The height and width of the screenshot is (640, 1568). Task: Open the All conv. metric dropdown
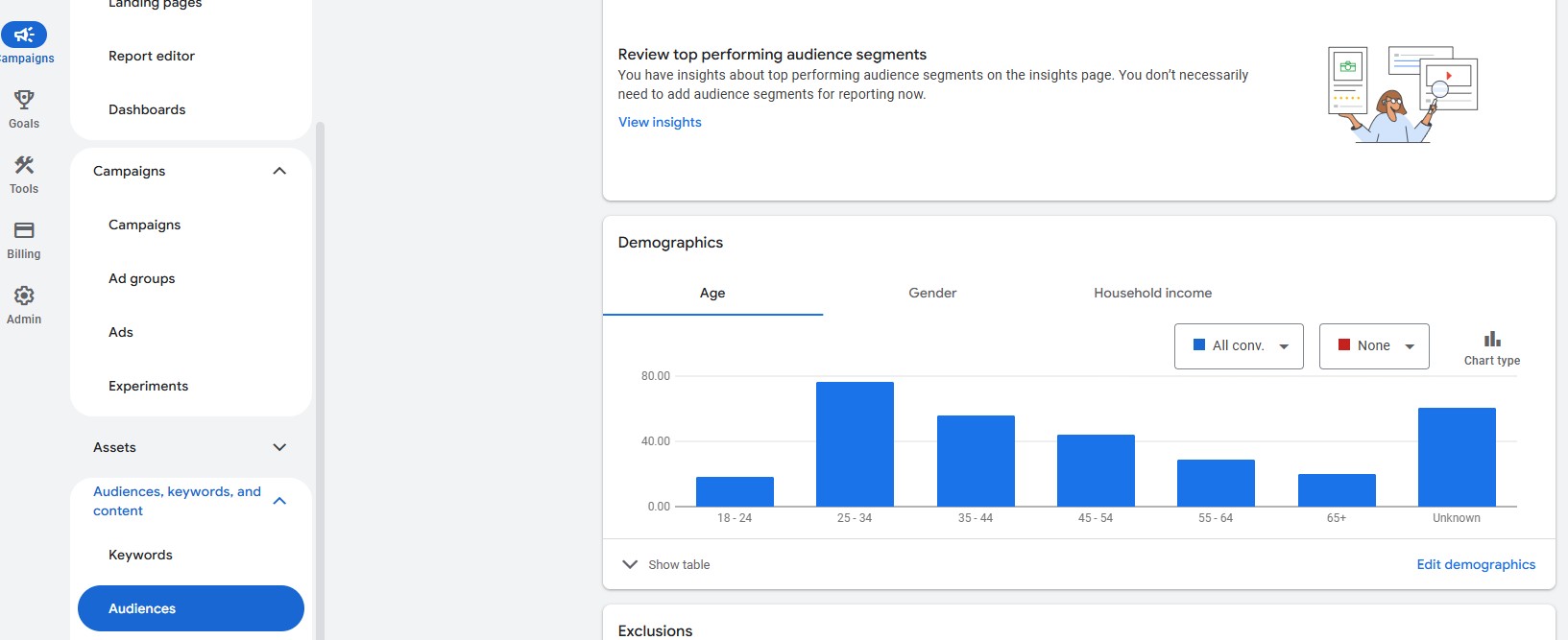click(x=1239, y=346)
